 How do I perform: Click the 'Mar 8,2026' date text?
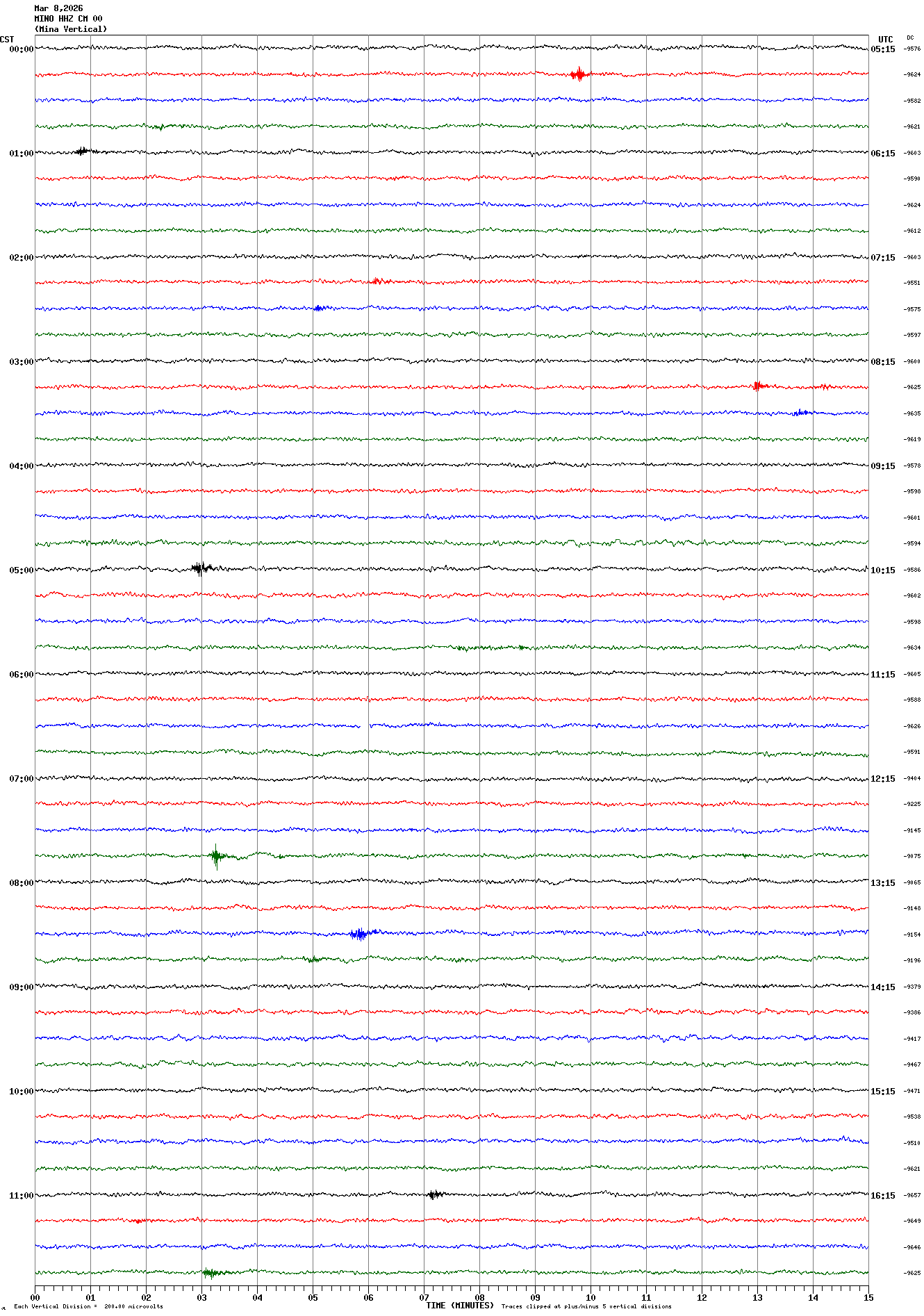click(x=58, y=8)
